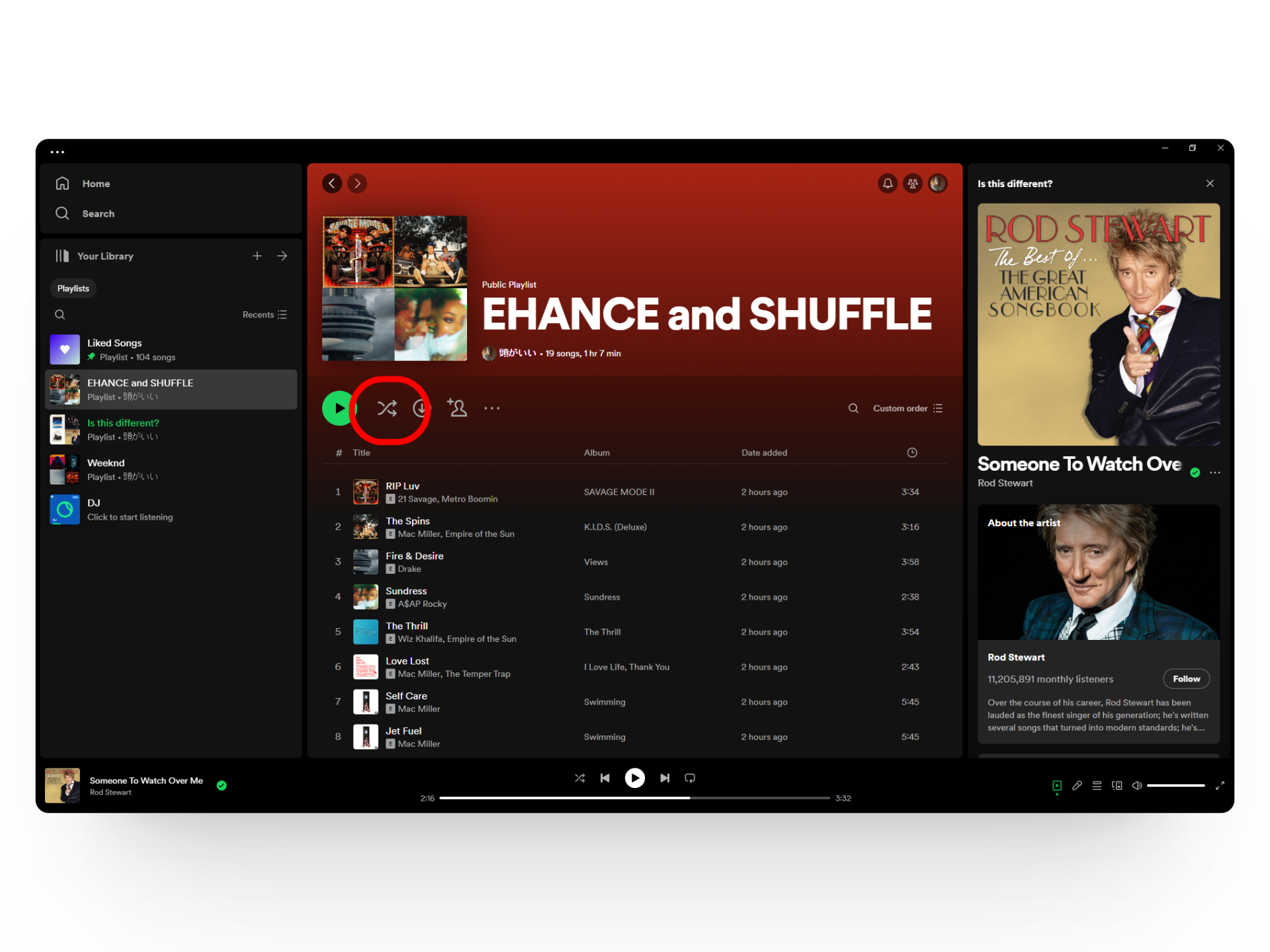1270x952 pixels.
Task: Toggle shuffle in bottom player bar
Action: tap(579, 778)
